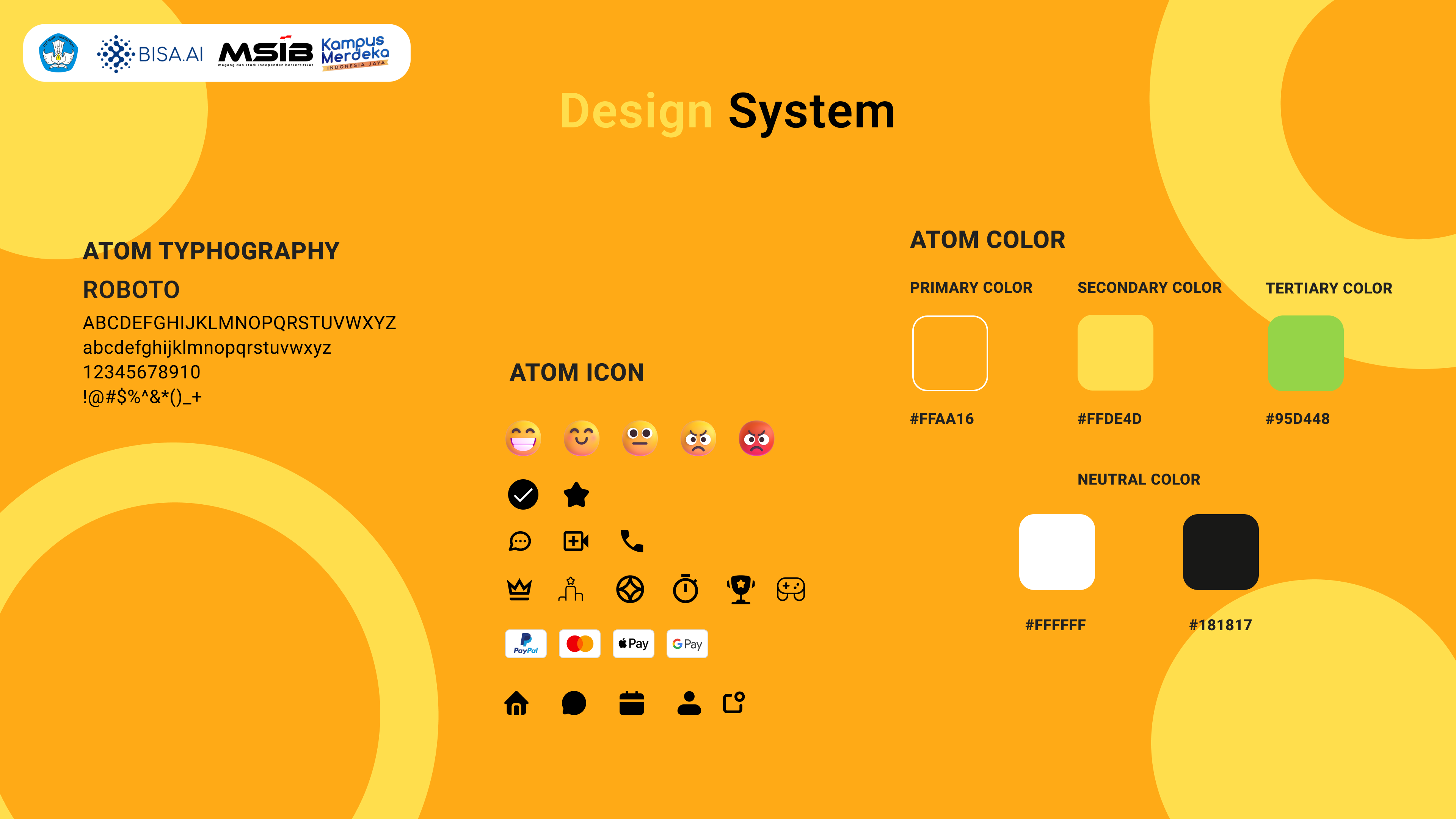This screenshot has width=1456, height=819.
Task: Click the '#95D448' hex code text
Action: [1298, 419]
